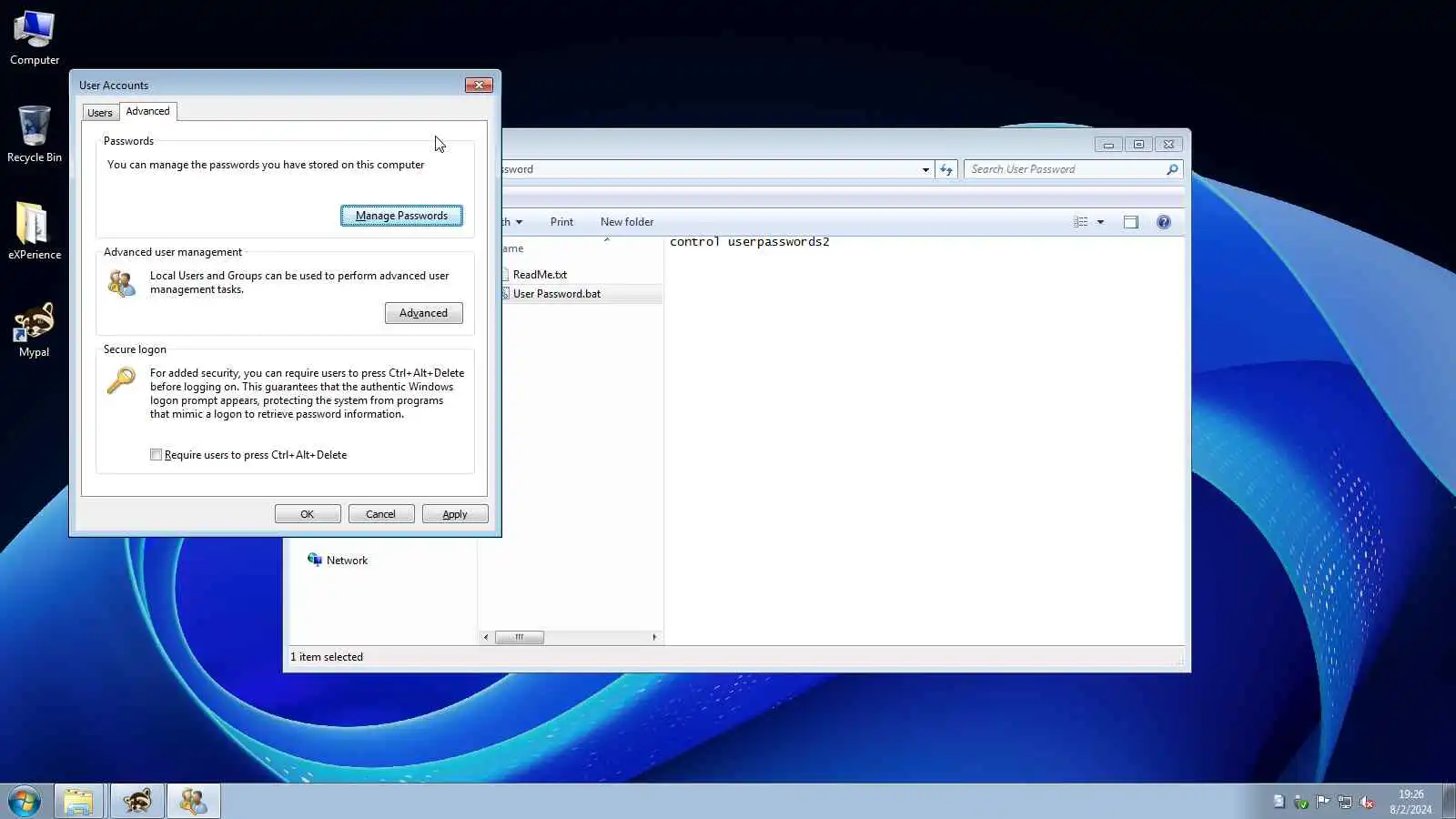The image size is (1456, 819).
Task: Activate User Accounts taskbar button
Action: tap(193, 802)
